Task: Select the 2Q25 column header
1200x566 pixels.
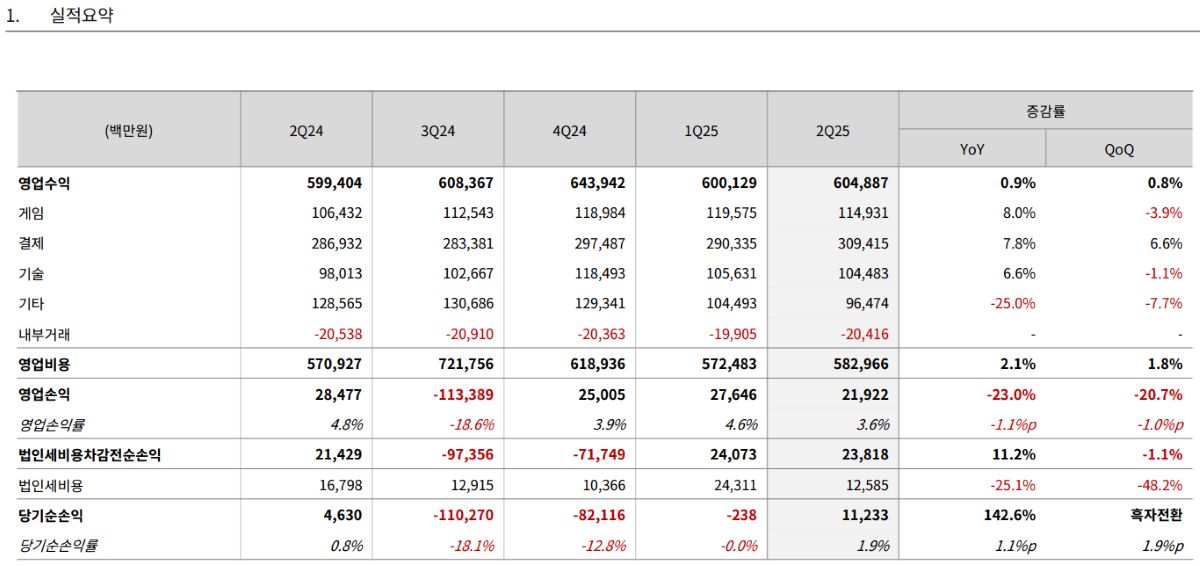Action: [833, 130]
